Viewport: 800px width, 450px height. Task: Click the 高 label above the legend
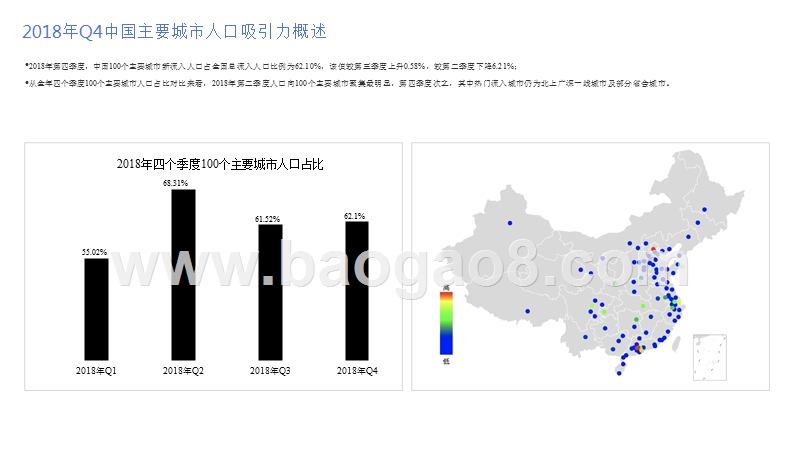pyautogui.click(x=446, y=288)
